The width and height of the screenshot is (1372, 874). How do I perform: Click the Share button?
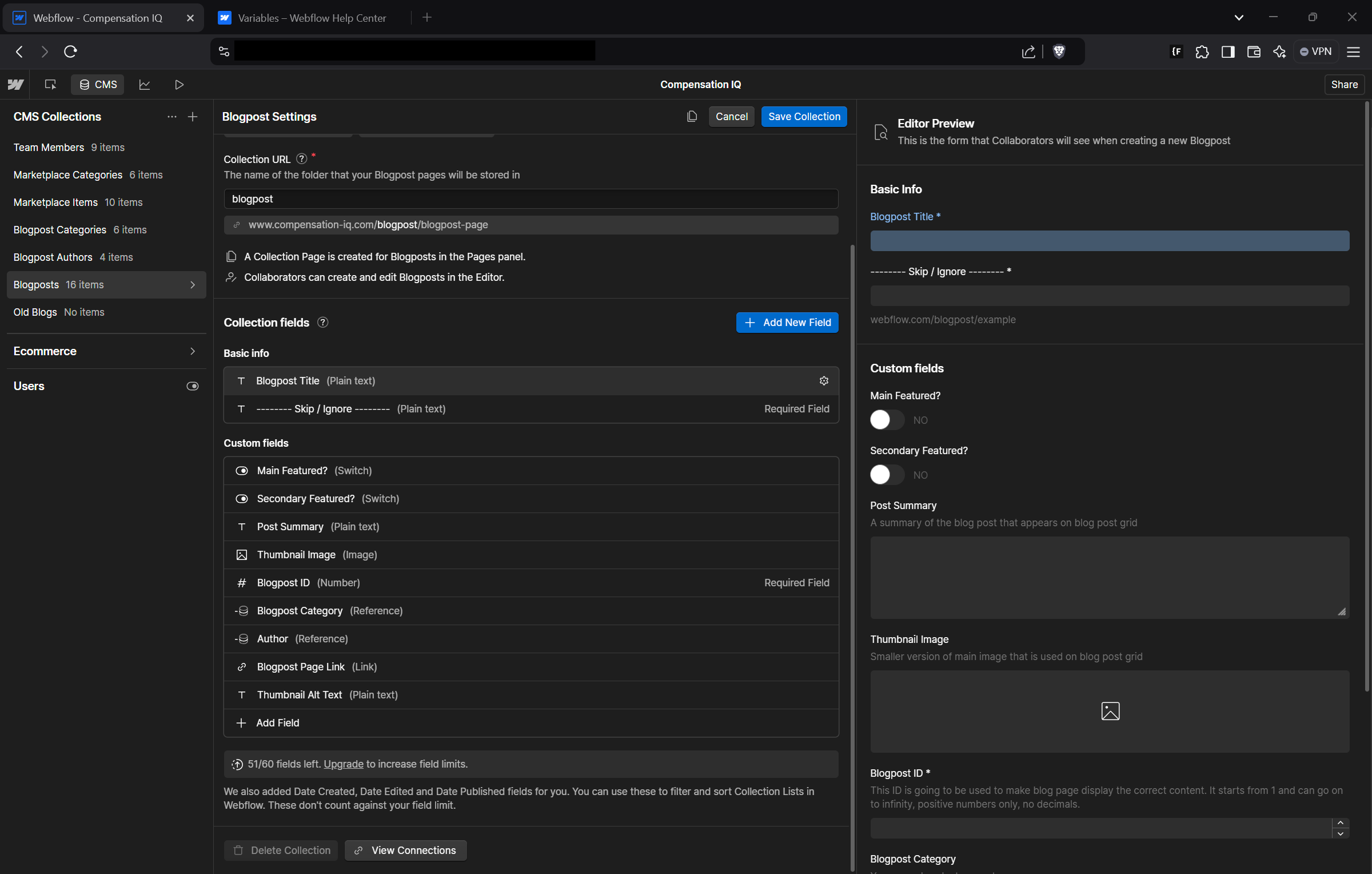(x=1344, y=85)
